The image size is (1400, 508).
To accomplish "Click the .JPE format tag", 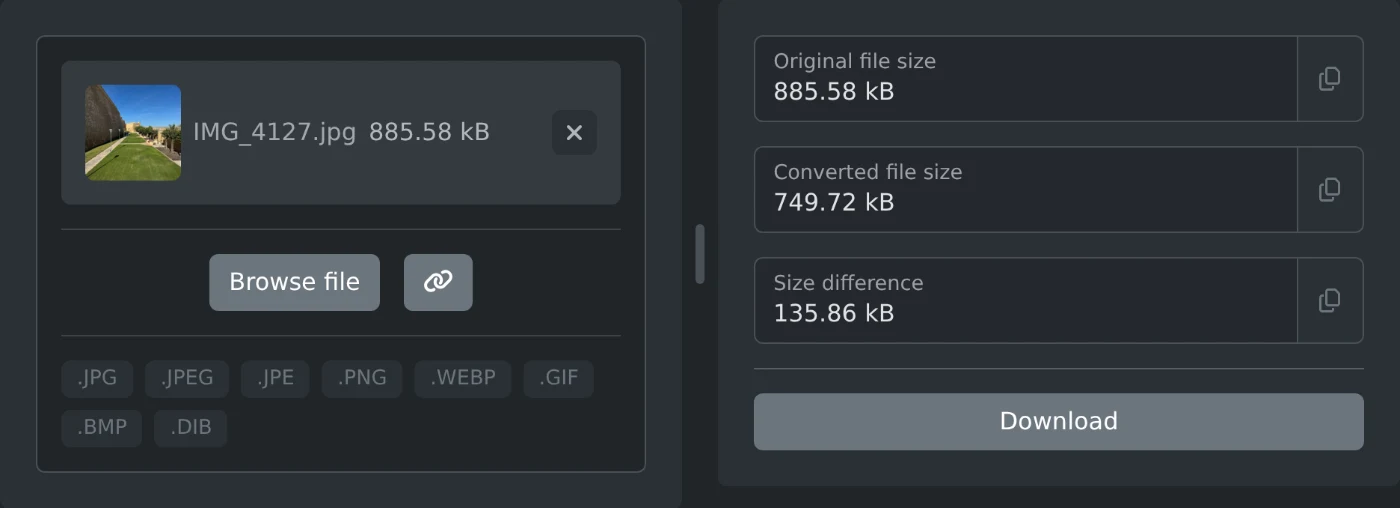I will (275, 379).
